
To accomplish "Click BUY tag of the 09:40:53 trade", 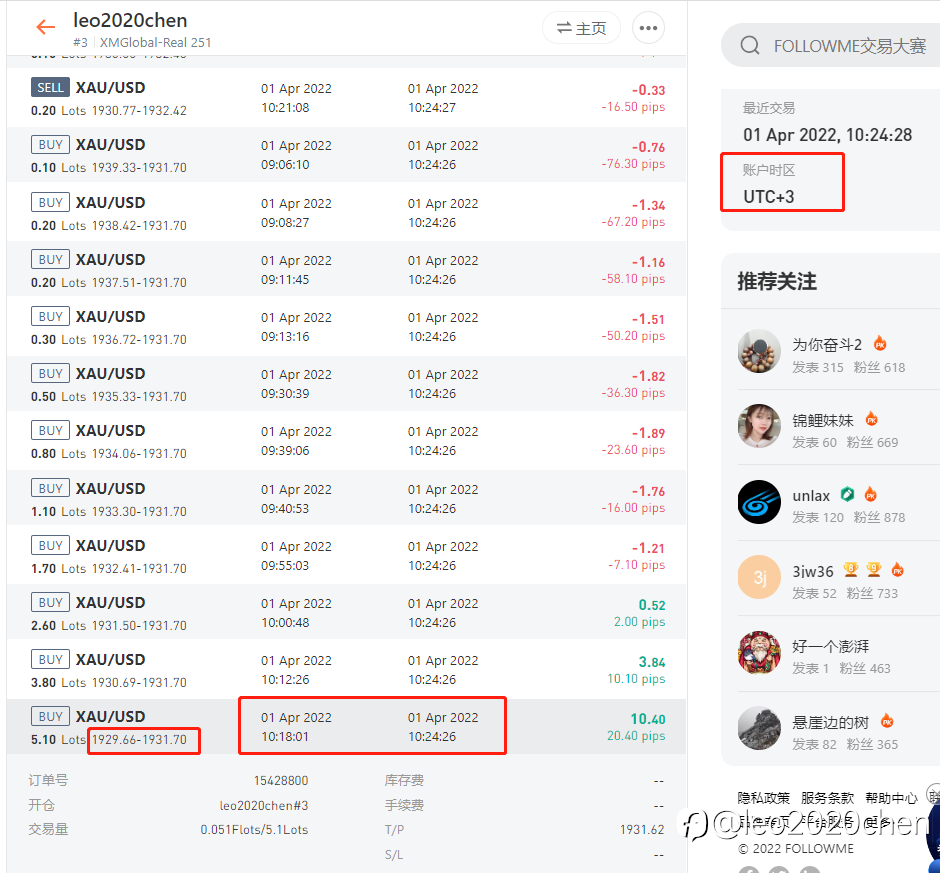I will tap(50, 489).
